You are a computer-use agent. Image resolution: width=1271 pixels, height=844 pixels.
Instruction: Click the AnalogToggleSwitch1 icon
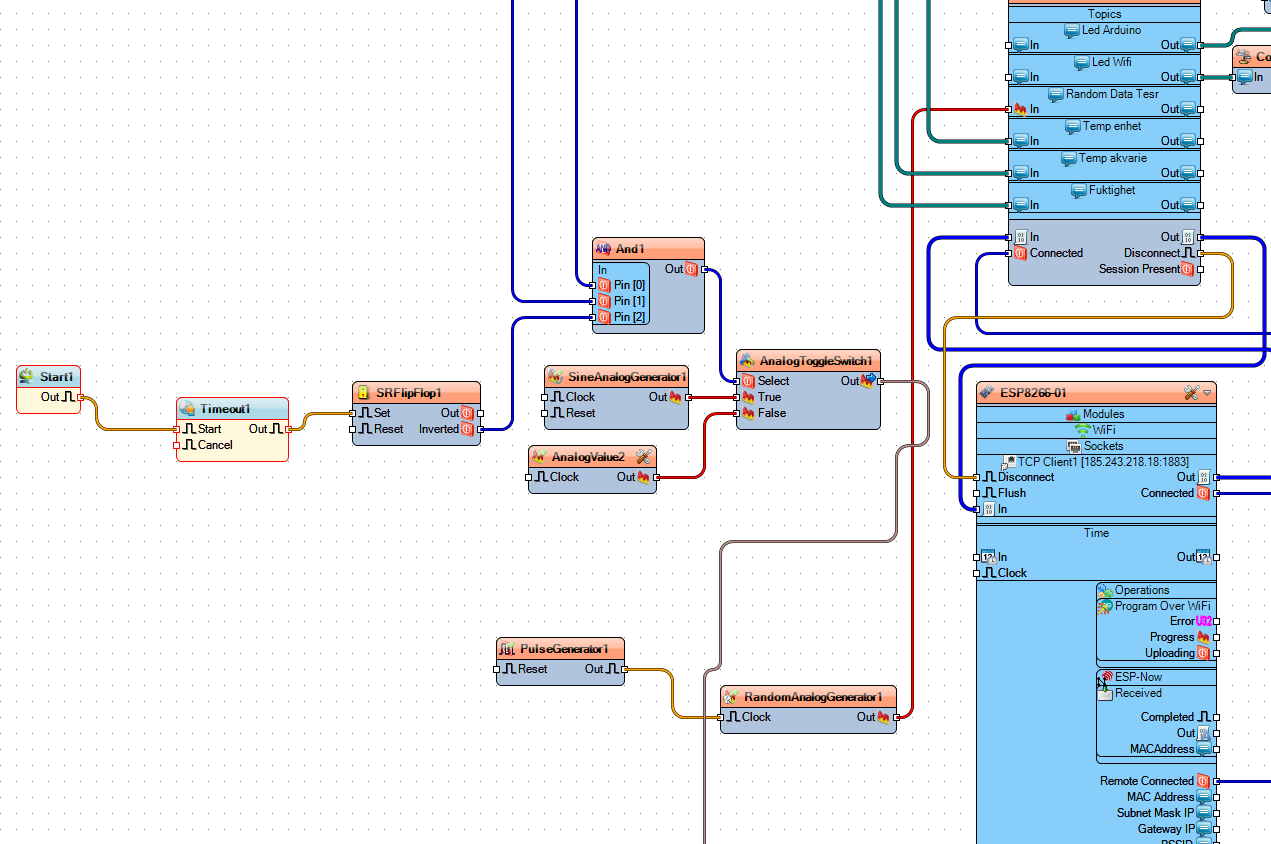click(747, 361)
